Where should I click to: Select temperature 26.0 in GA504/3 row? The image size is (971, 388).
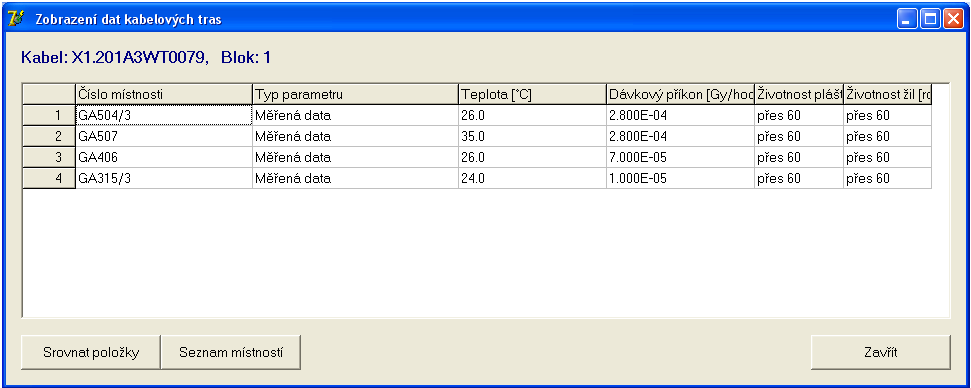[533, 115]
